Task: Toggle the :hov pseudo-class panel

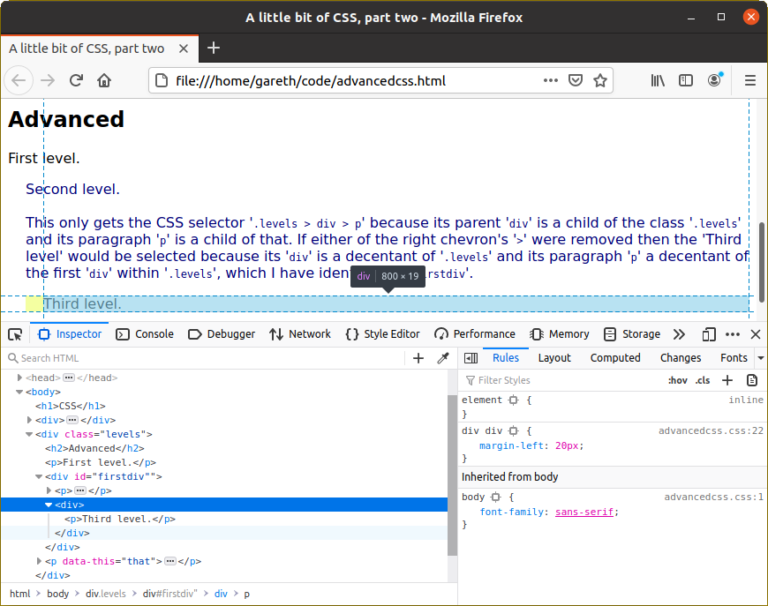Action: click(677, 381)
